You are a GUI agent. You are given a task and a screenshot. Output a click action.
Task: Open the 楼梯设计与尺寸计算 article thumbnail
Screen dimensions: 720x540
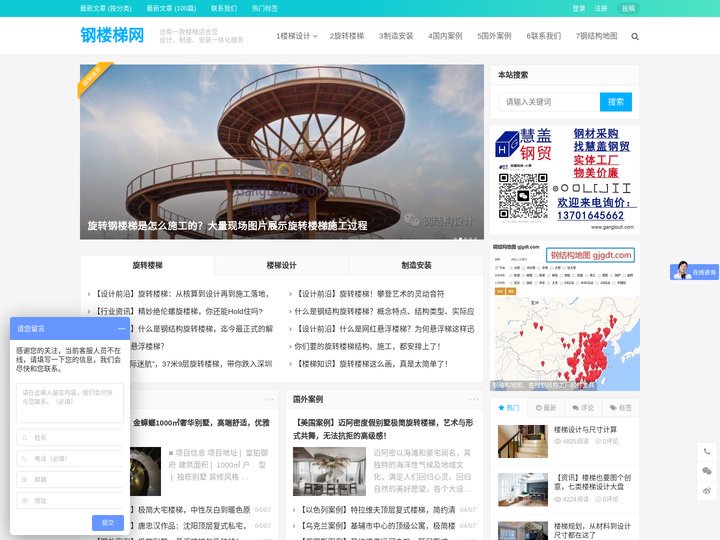click(x=523, y=441)
